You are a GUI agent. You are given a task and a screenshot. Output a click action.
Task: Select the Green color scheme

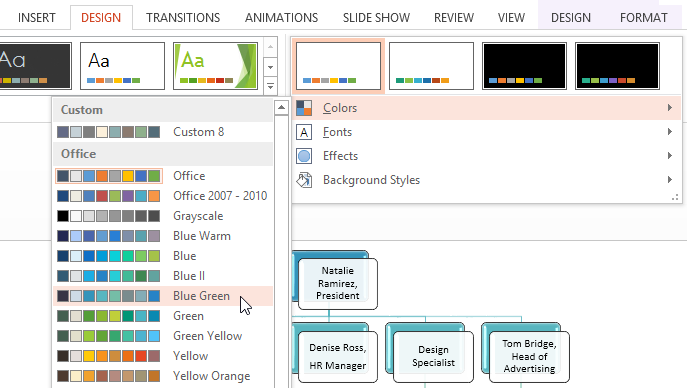[x=163, y=316]
